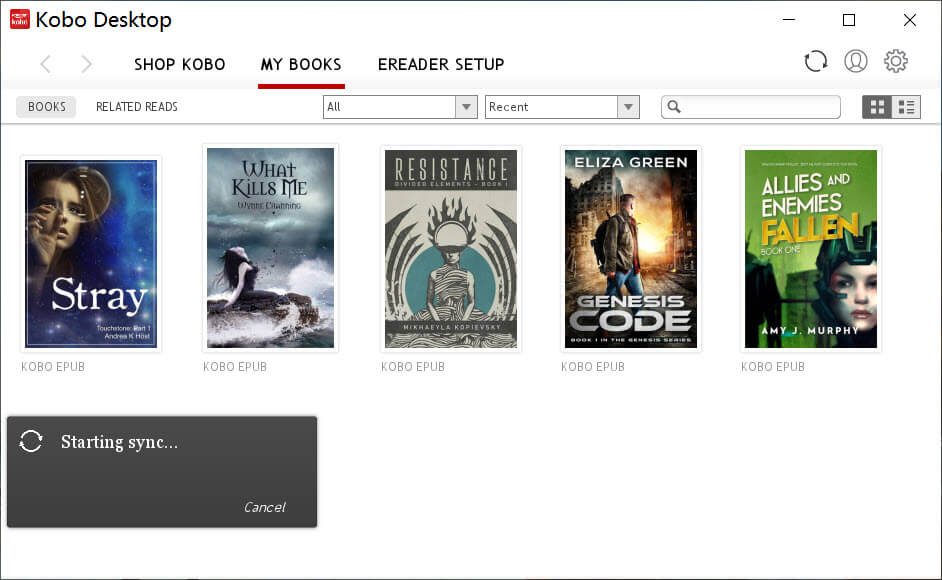Click the magnifying glass search icon
This screenshot has height=580, width=942.
click(x=675, y=107)
